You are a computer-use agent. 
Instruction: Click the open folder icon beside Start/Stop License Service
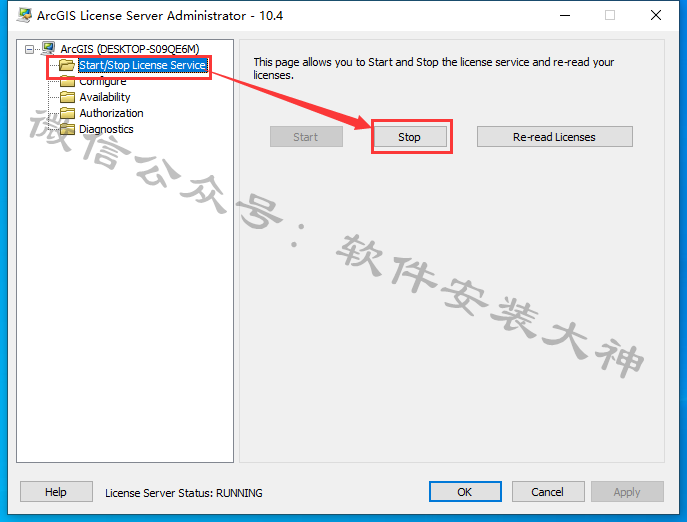67,65
